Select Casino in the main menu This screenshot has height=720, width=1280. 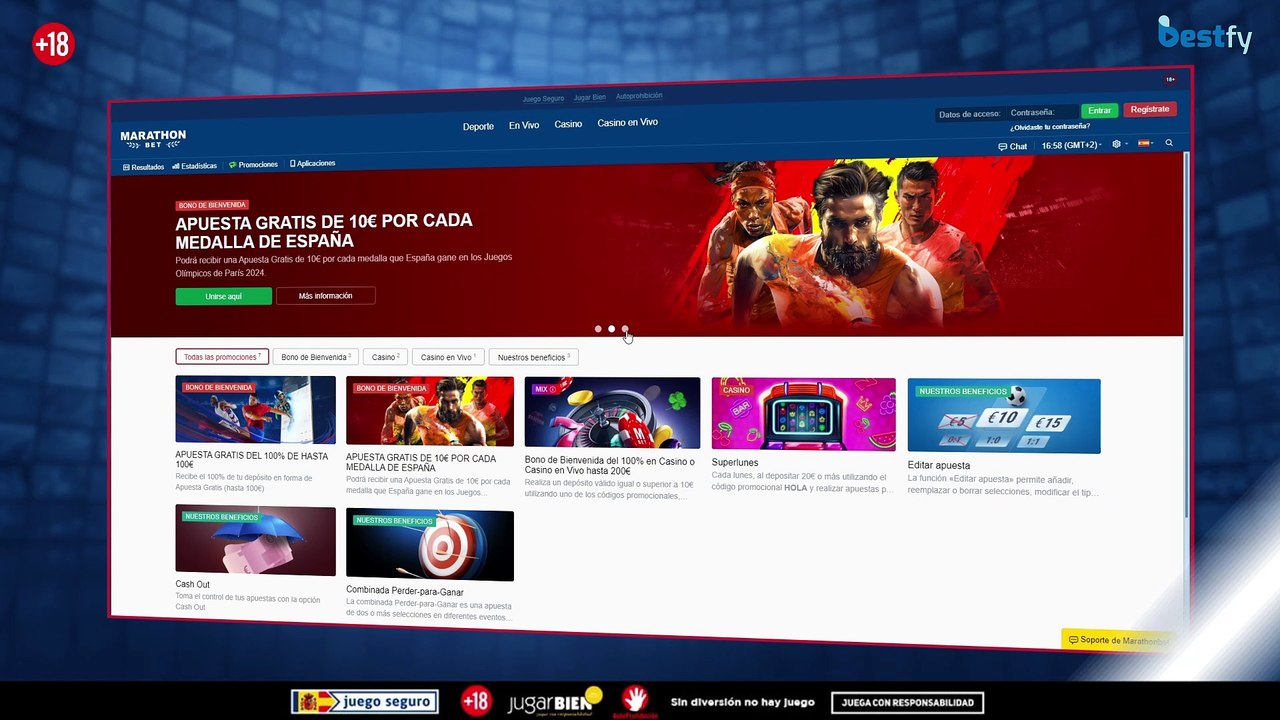pos(568,124)
